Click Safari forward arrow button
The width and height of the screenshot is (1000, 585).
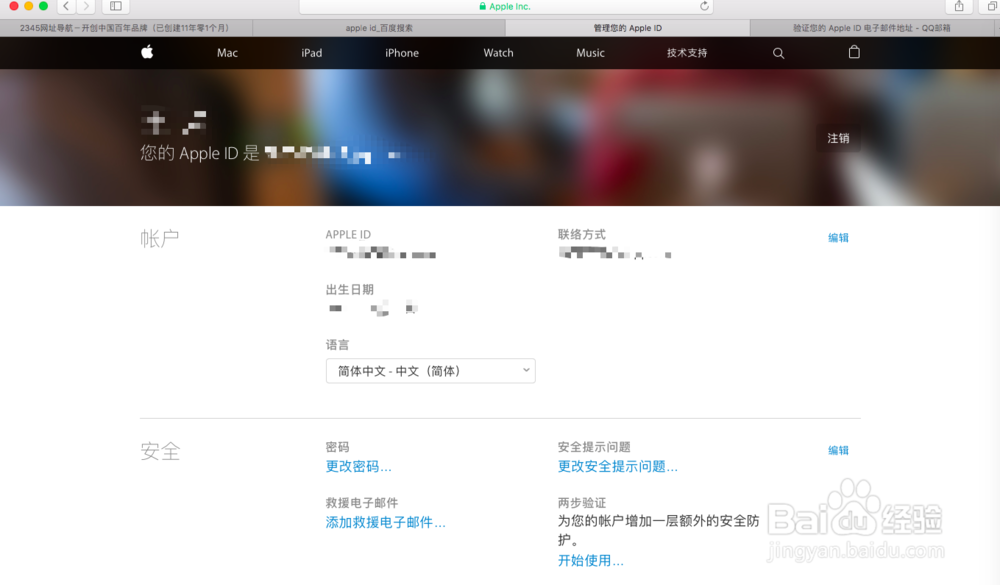pyautogui.click(x=86, y=6)
